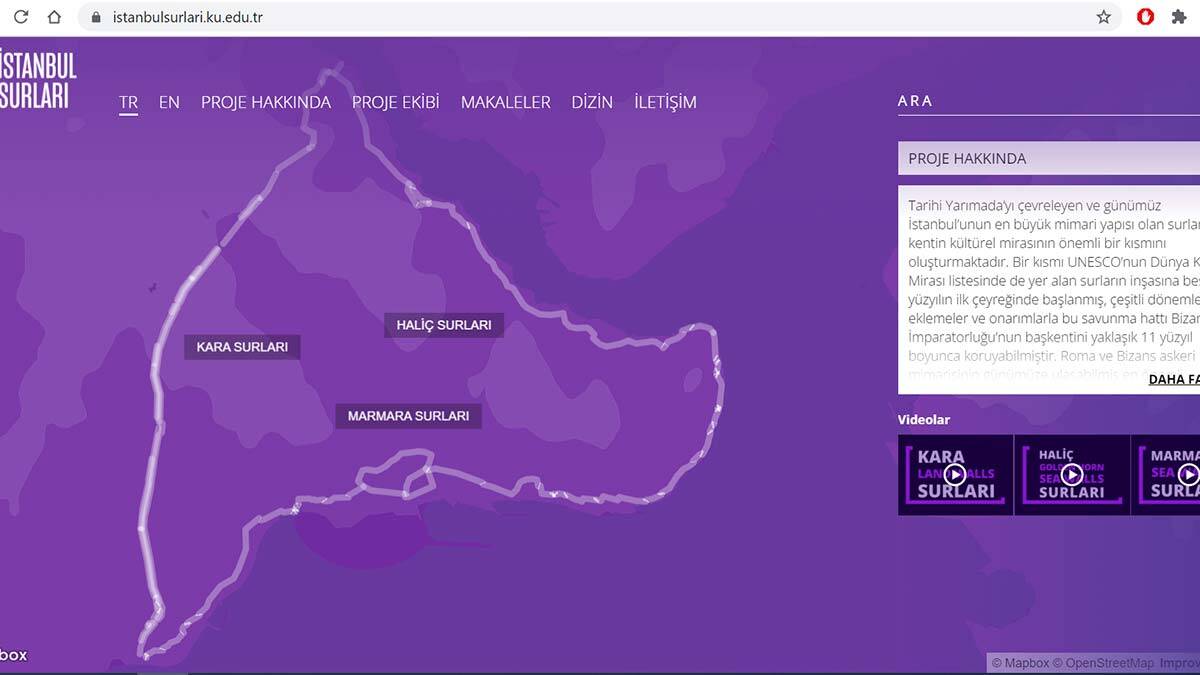Select the Marmara Surları map label
The image size is (1200, 675).
(408, 416)
